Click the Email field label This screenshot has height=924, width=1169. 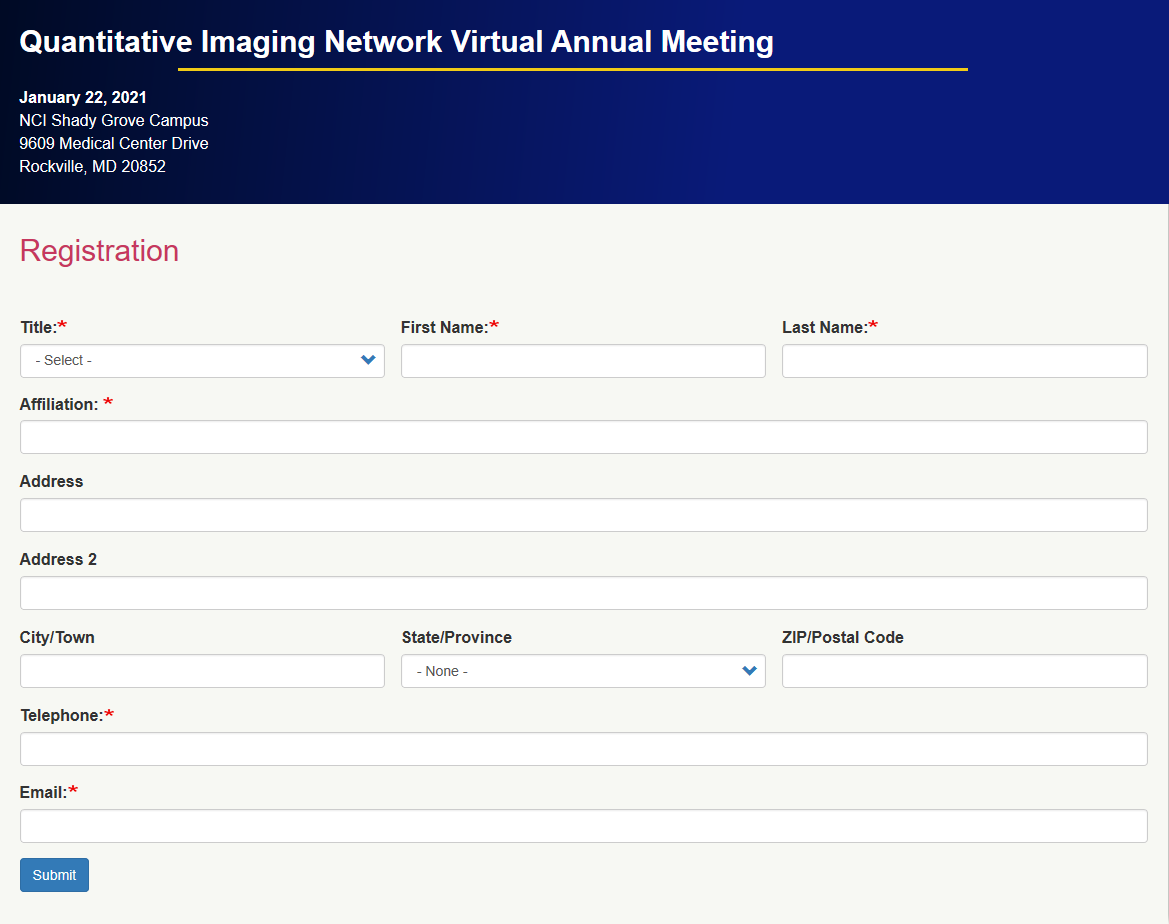click(43, 793)
